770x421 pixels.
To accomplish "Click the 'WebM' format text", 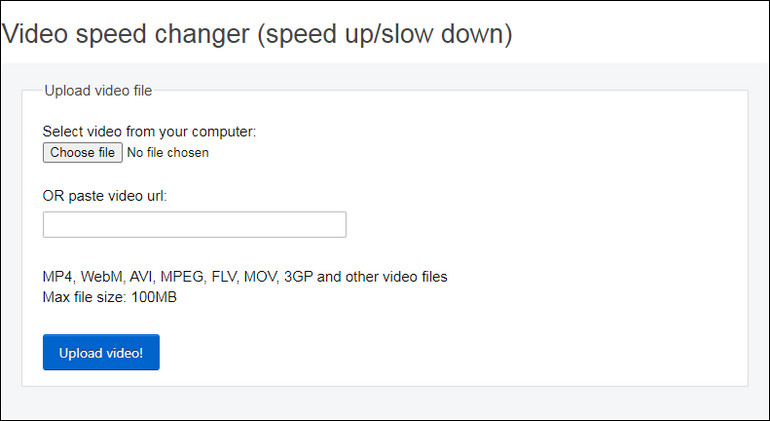I will [101, 277].
